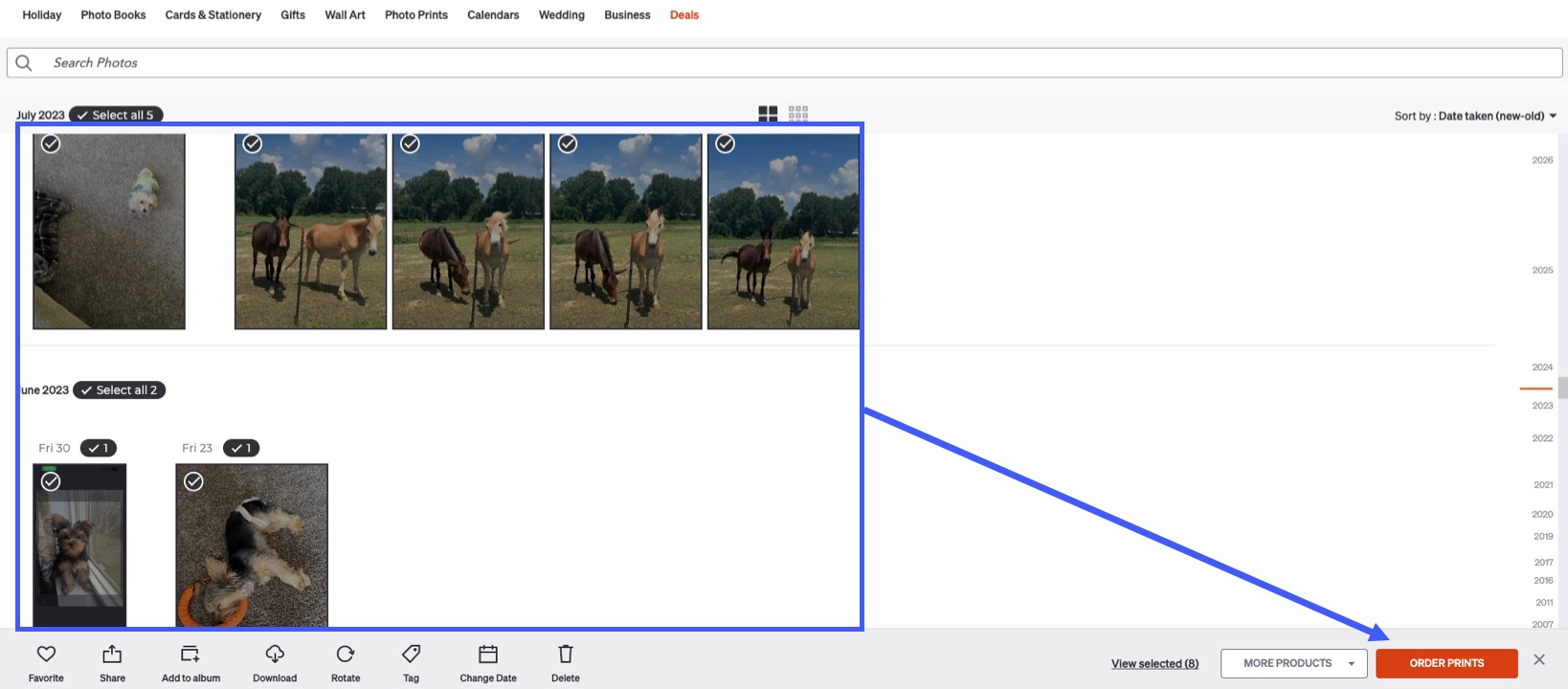Expand the MORE PRODUCTS dropdown
This screenshot has height=689, width=1568.
(x=1294, y=663)
